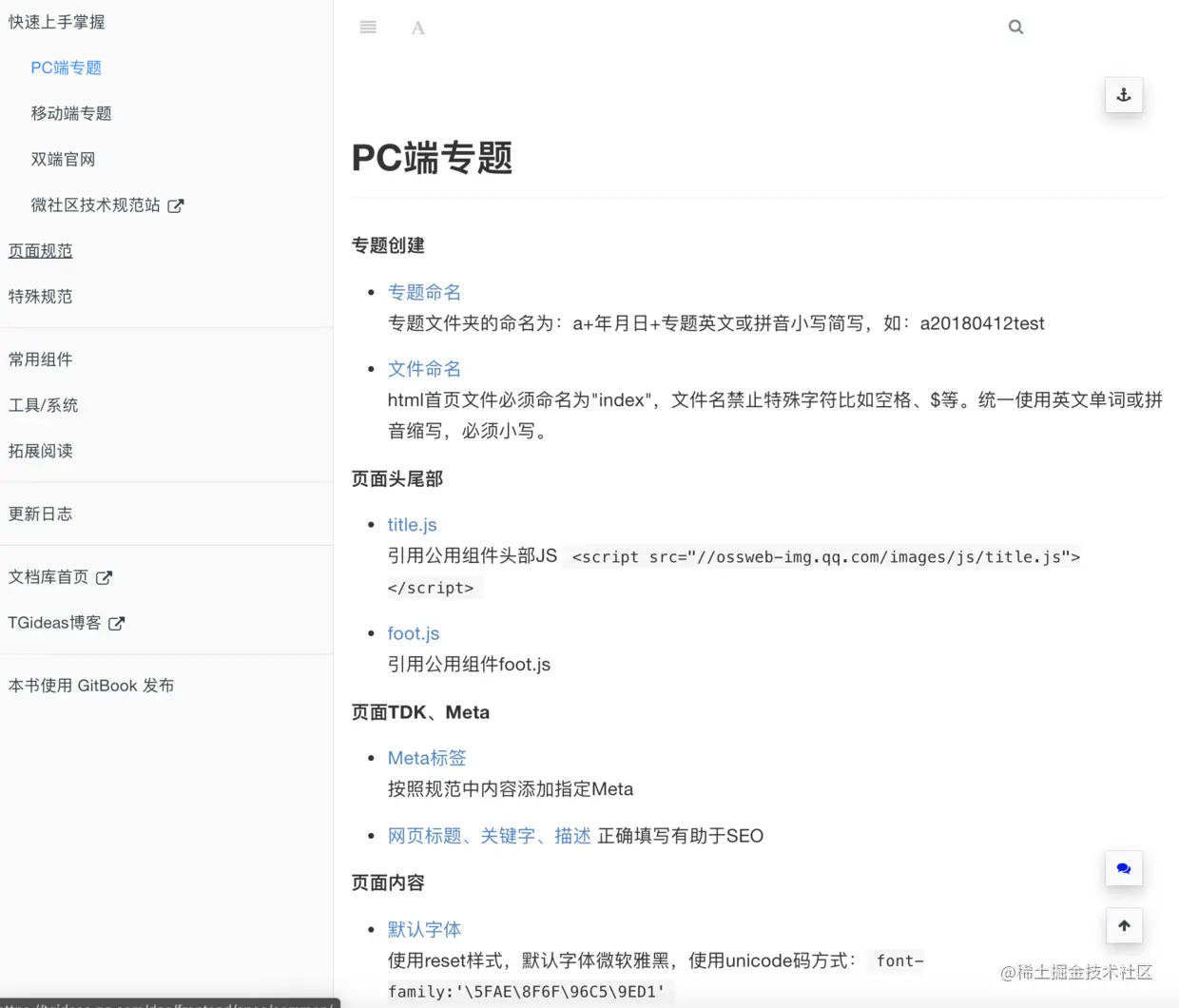Click the PC端专题 page heading
The width and height of the screenshot is (1179, 1008).
click(x=432, y=158)
